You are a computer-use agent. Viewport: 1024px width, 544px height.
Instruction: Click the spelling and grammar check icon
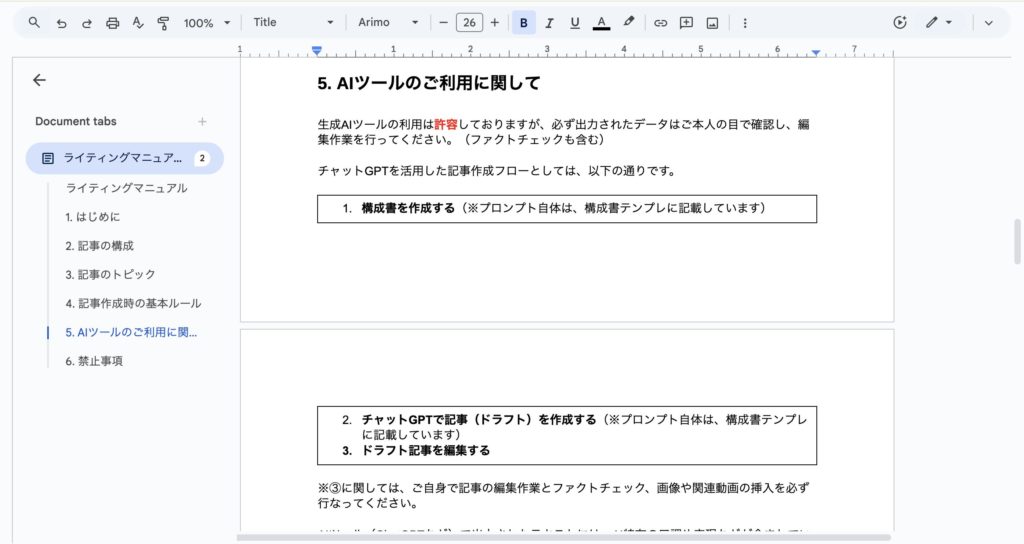(137, 22)
